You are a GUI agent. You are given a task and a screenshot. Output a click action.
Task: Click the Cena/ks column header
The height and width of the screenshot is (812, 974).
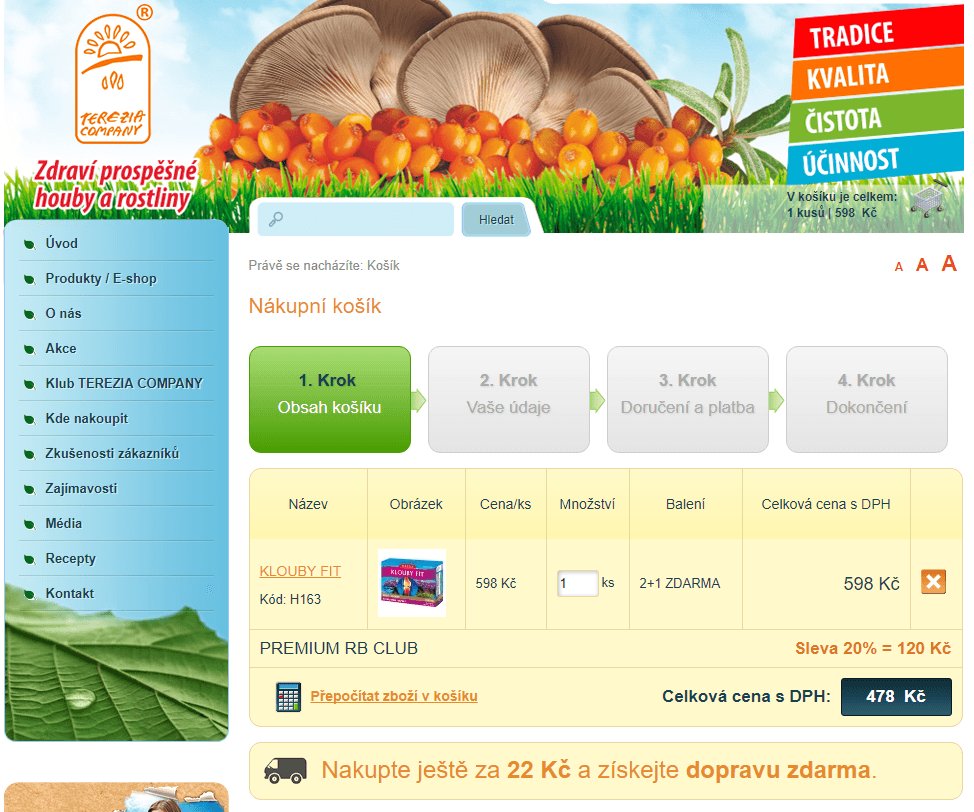click(505, 504)
